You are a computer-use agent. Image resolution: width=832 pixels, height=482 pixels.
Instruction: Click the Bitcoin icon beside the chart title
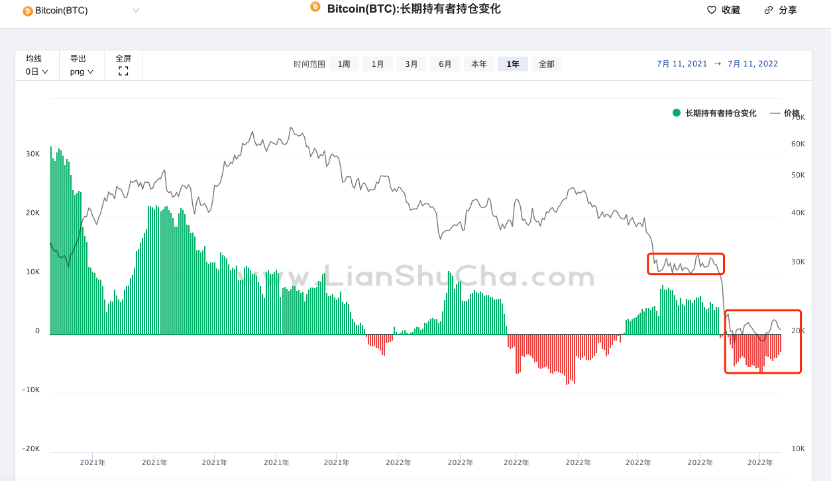coord(315,7)
